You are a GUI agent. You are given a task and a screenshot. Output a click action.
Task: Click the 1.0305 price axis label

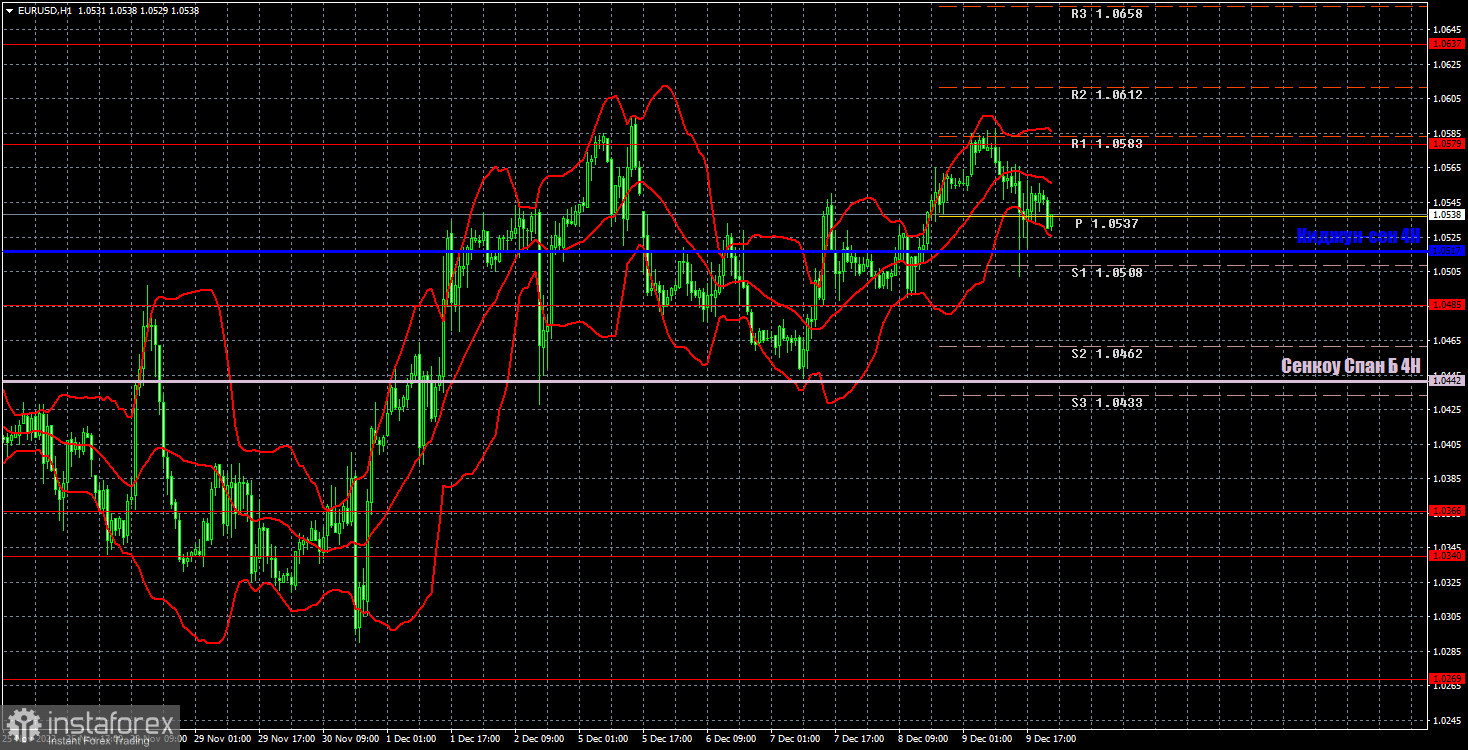(1447, 617)
